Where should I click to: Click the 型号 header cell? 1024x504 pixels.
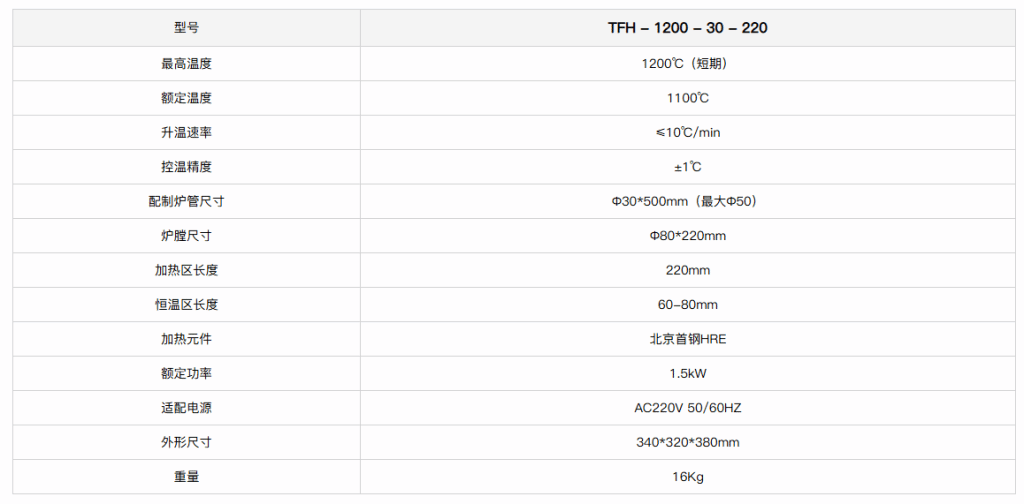pos(186,28)
